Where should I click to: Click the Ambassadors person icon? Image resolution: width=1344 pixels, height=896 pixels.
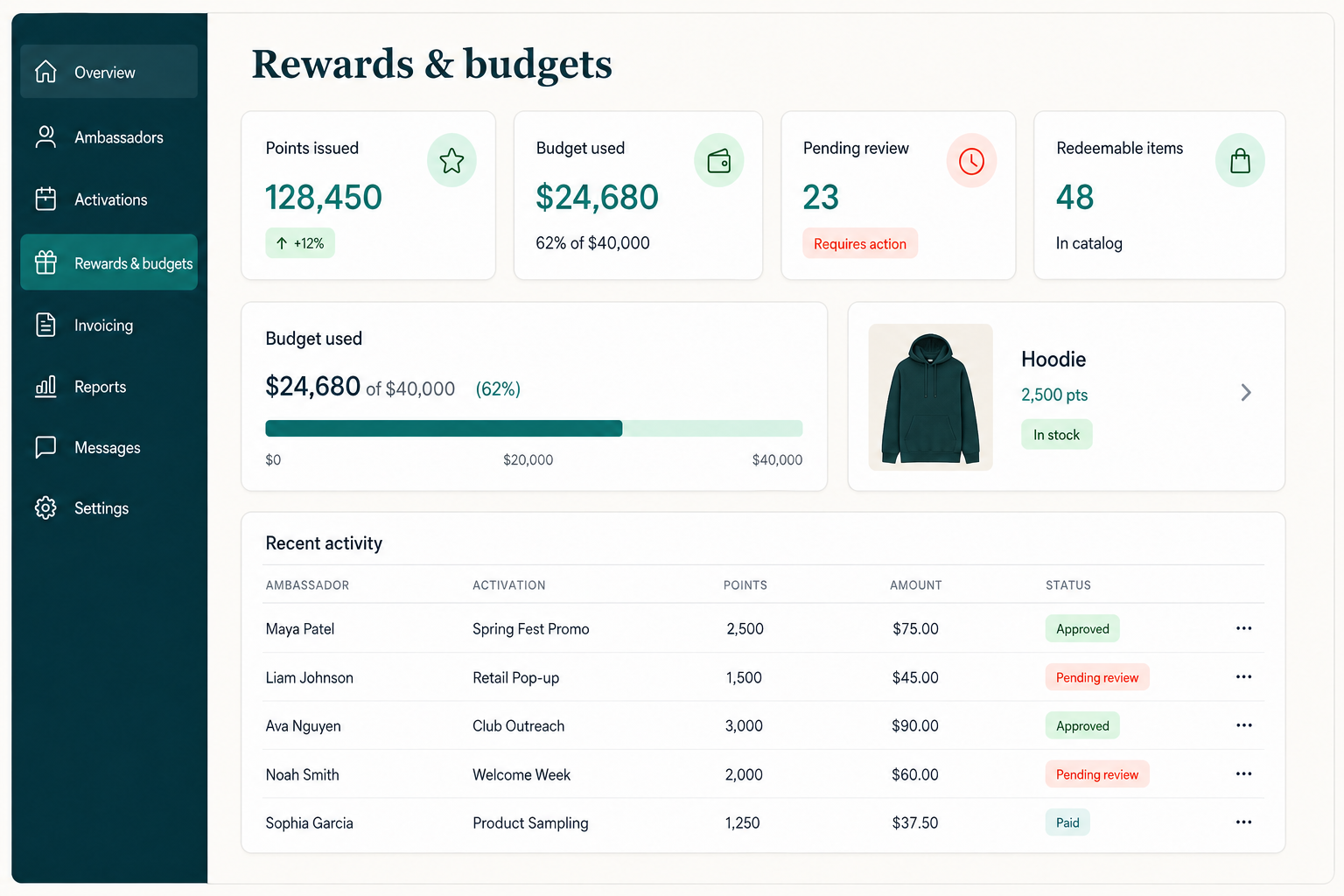(45, 136)
